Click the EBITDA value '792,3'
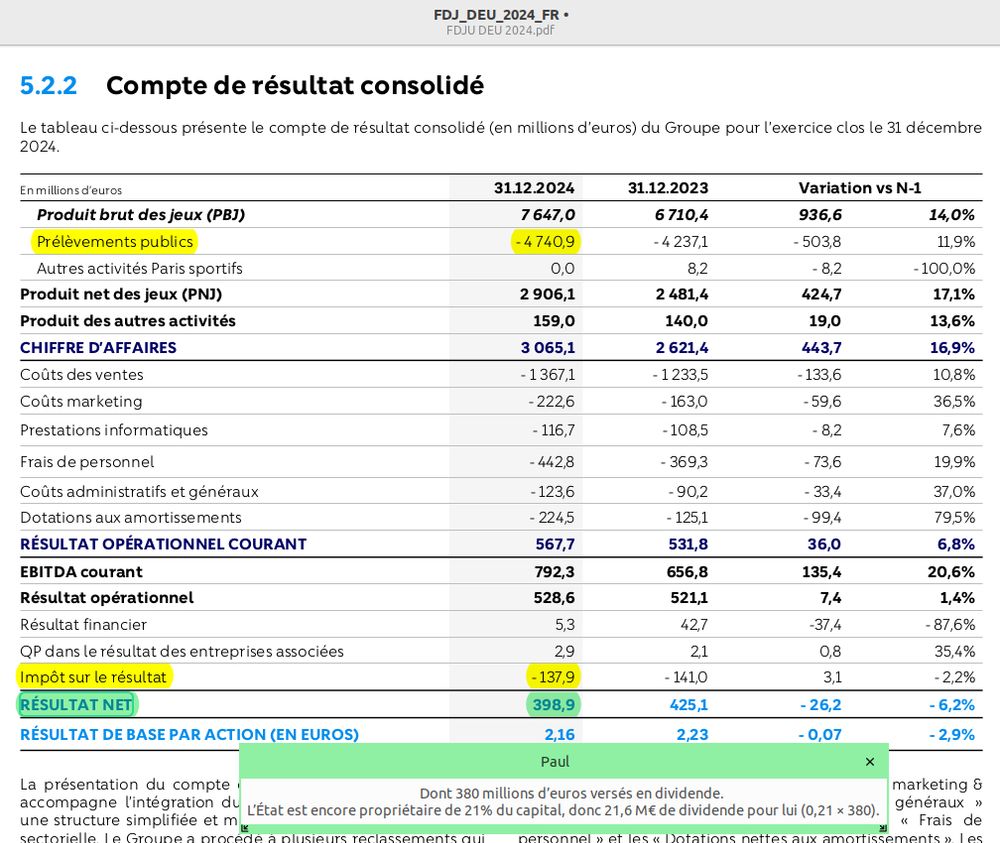The height and width of the screenshot is (843, 1000). [x=554, y=572]
